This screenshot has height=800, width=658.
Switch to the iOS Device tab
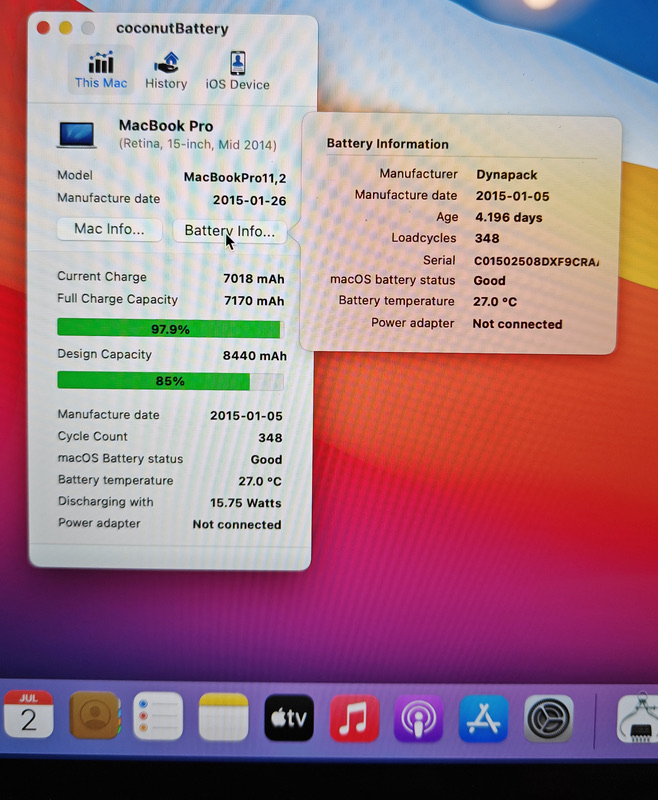[237, 71]
